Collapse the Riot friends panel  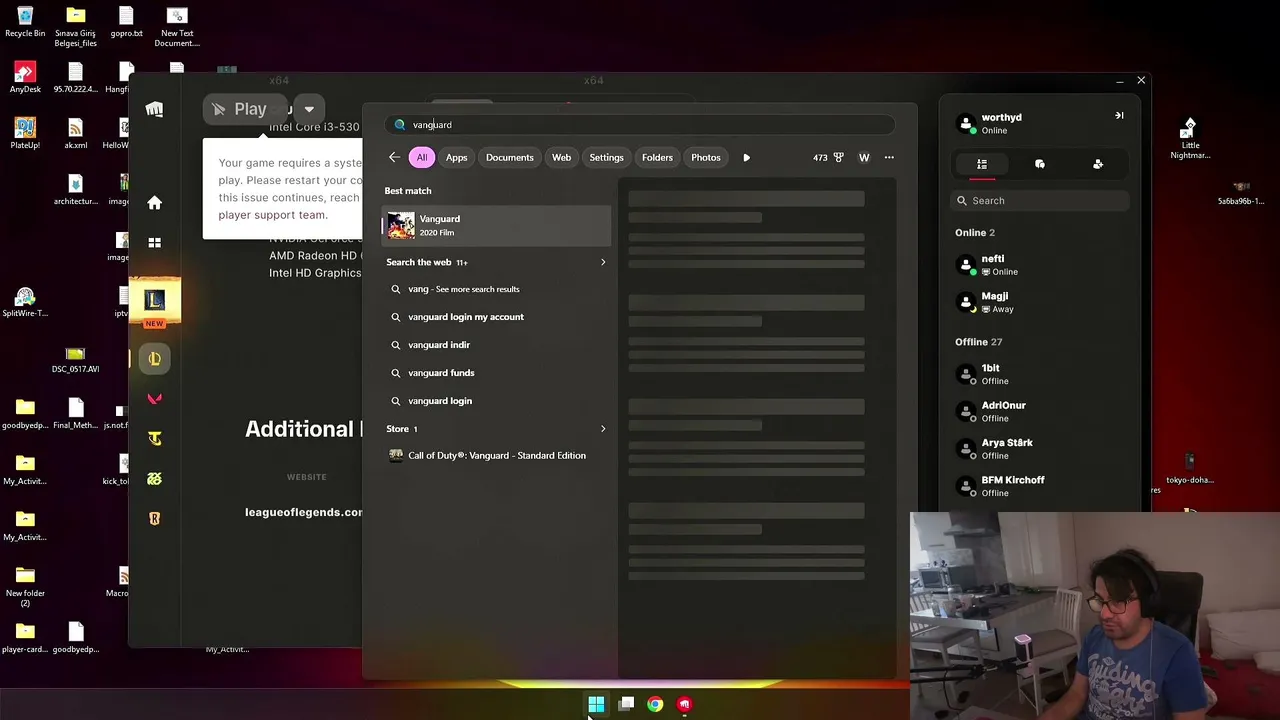[x=1119, y=116]
